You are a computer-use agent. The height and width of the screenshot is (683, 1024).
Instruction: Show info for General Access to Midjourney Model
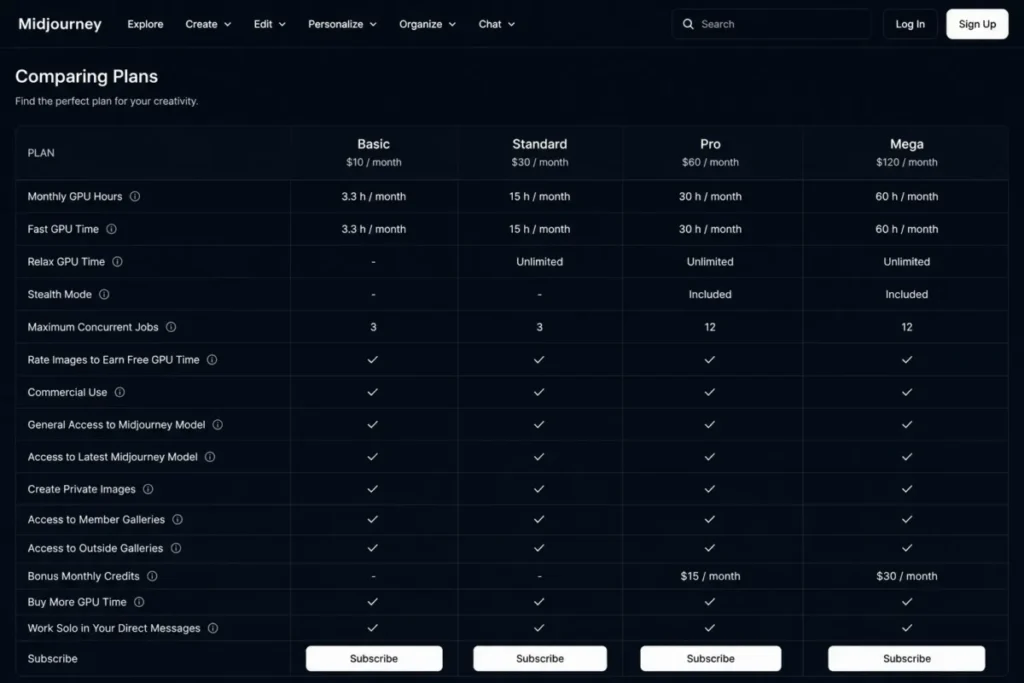pyautogui.click(x=218, y=425)
